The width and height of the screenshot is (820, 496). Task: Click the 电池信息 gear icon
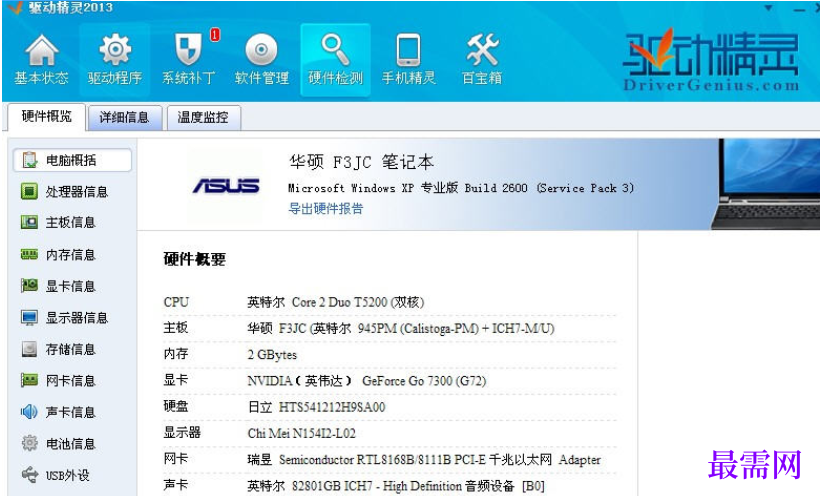[29, 443]
